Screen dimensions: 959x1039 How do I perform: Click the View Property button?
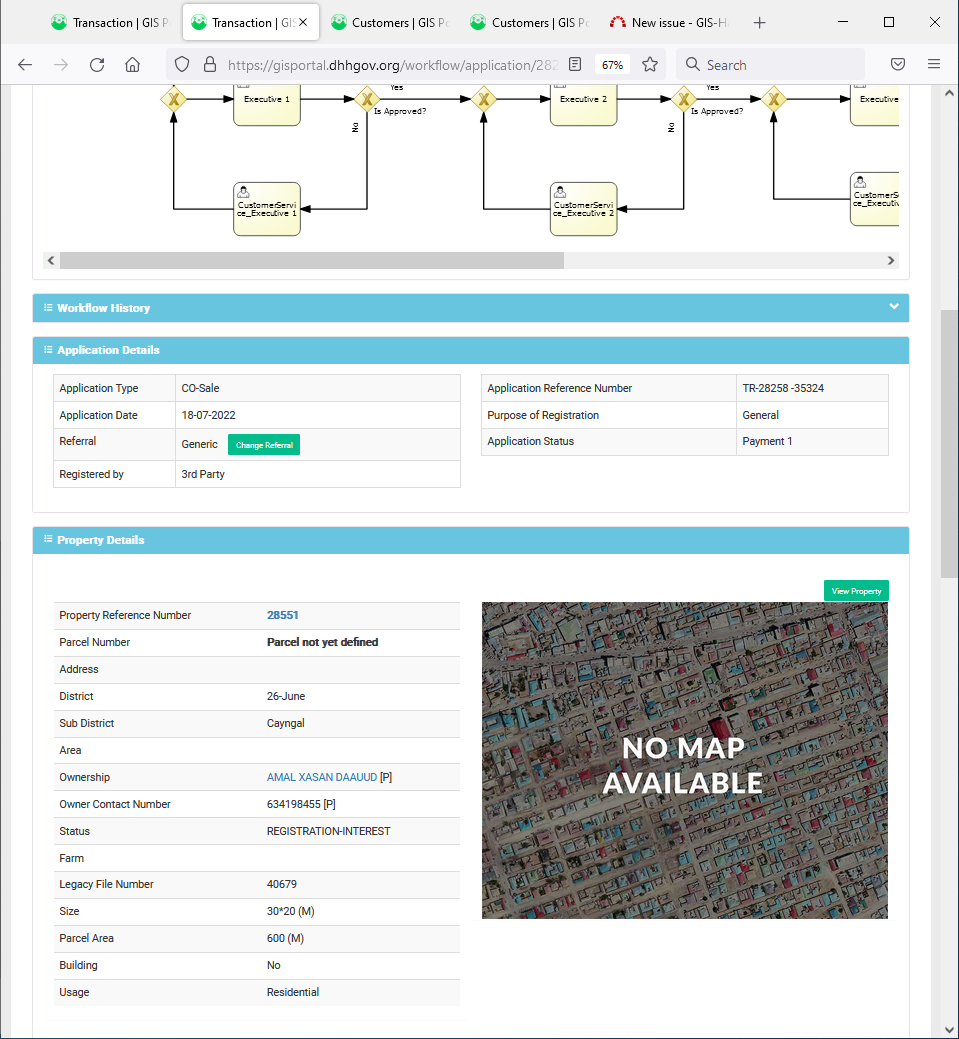pos(856,590)
